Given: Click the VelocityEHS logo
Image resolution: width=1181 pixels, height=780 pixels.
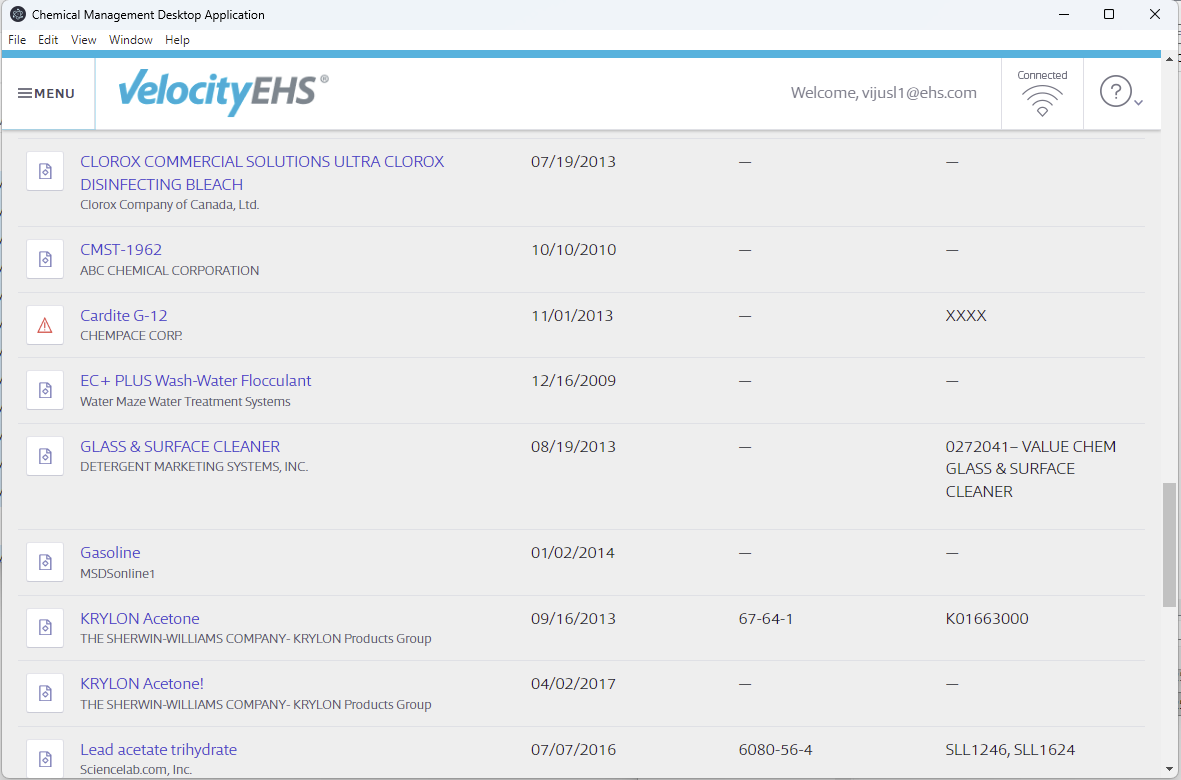Looking at the screenshot, I should point(223,93).
